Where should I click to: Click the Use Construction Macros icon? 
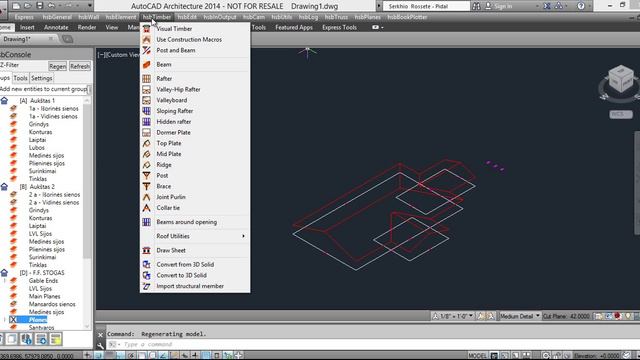147,40
